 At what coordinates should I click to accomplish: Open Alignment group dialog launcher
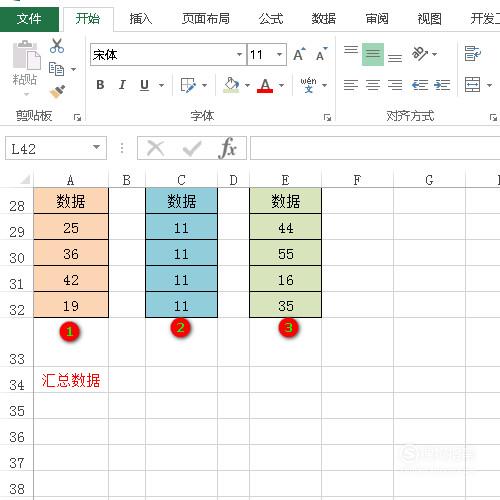(x=493, y=117)
